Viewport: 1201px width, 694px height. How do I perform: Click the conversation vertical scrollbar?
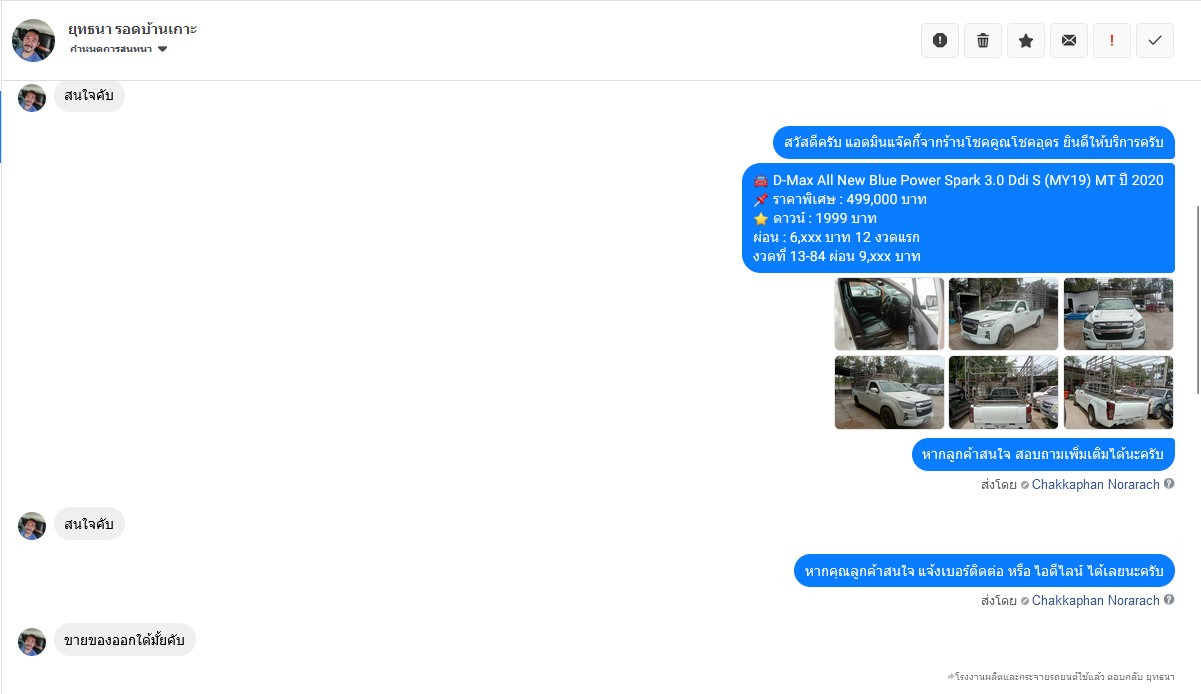click(1197, 300)
